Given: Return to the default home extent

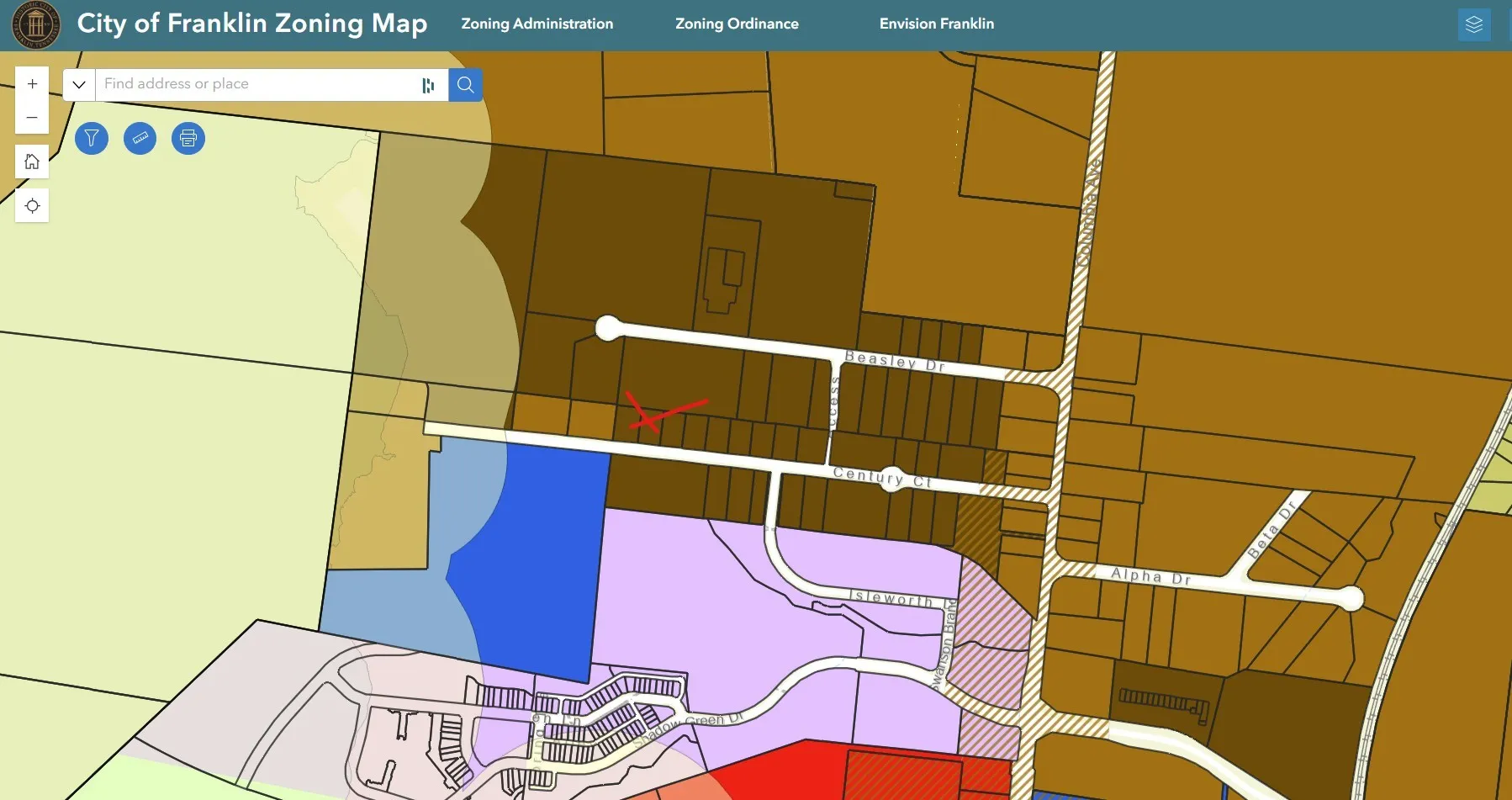Looking at the screenshot, I should click(x=32, y=162).
